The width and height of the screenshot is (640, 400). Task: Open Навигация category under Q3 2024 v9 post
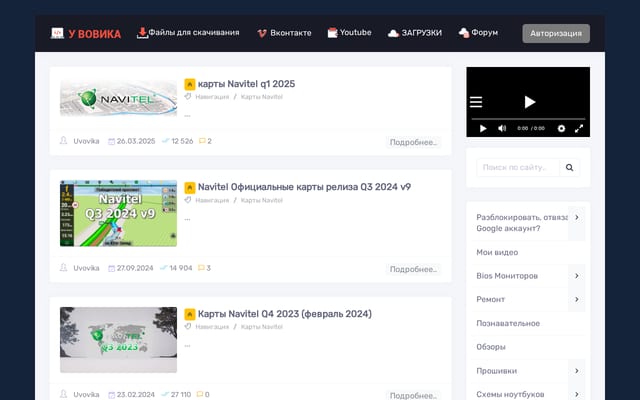(x=212, y=200)
